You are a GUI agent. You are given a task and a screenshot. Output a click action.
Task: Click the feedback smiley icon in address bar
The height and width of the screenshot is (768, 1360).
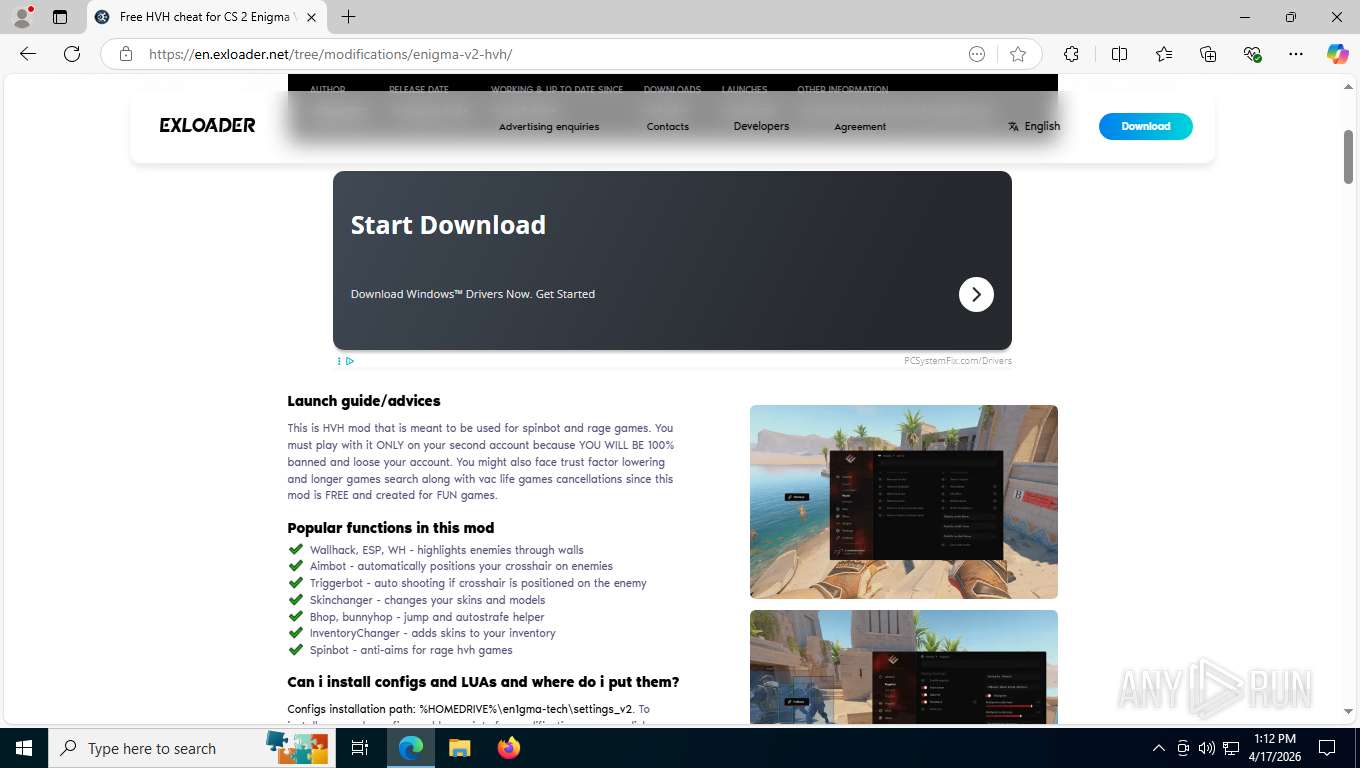977,54
